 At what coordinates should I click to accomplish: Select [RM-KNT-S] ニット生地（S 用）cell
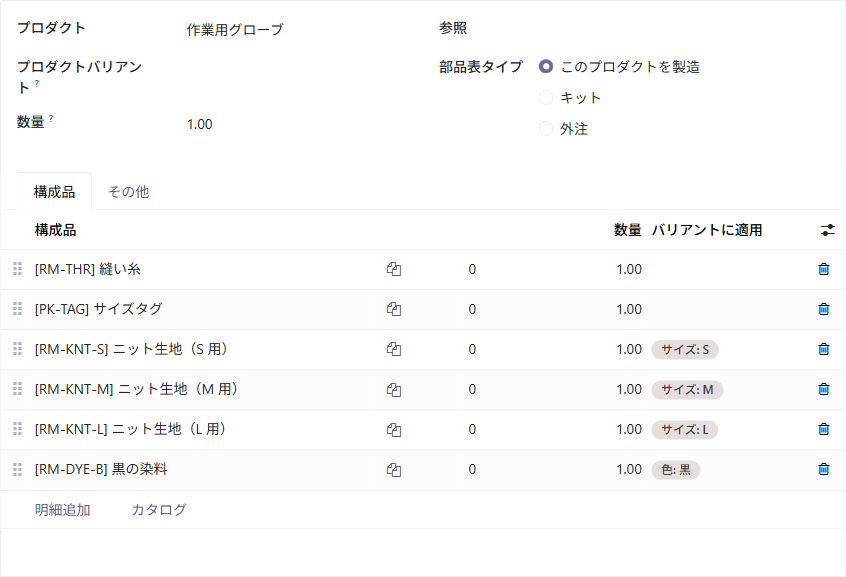point(205,349)
